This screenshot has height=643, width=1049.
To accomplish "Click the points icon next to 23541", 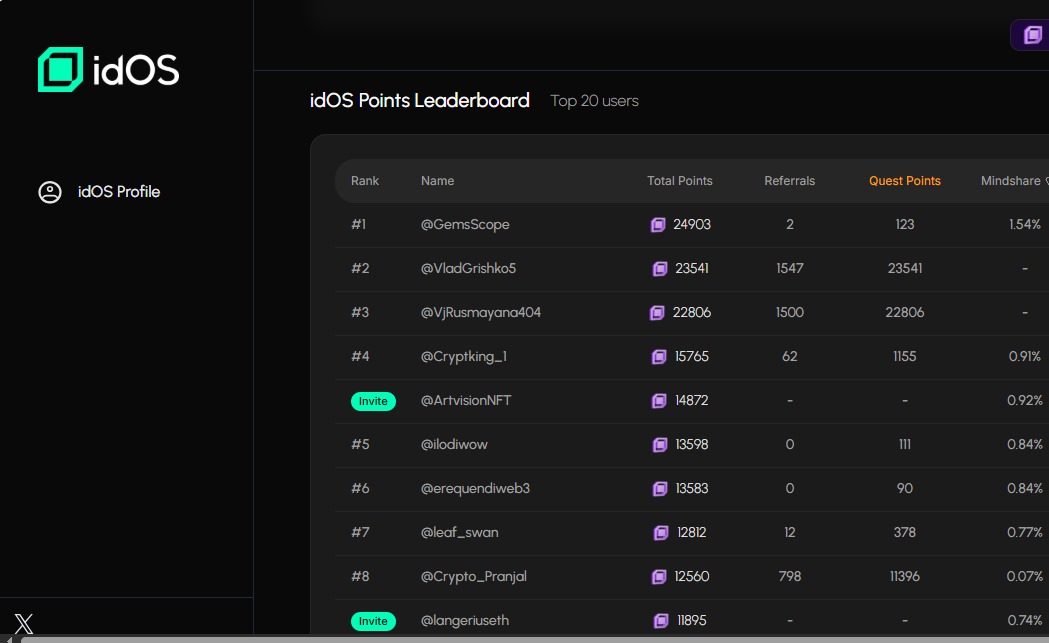I will (x=660, y=269).
